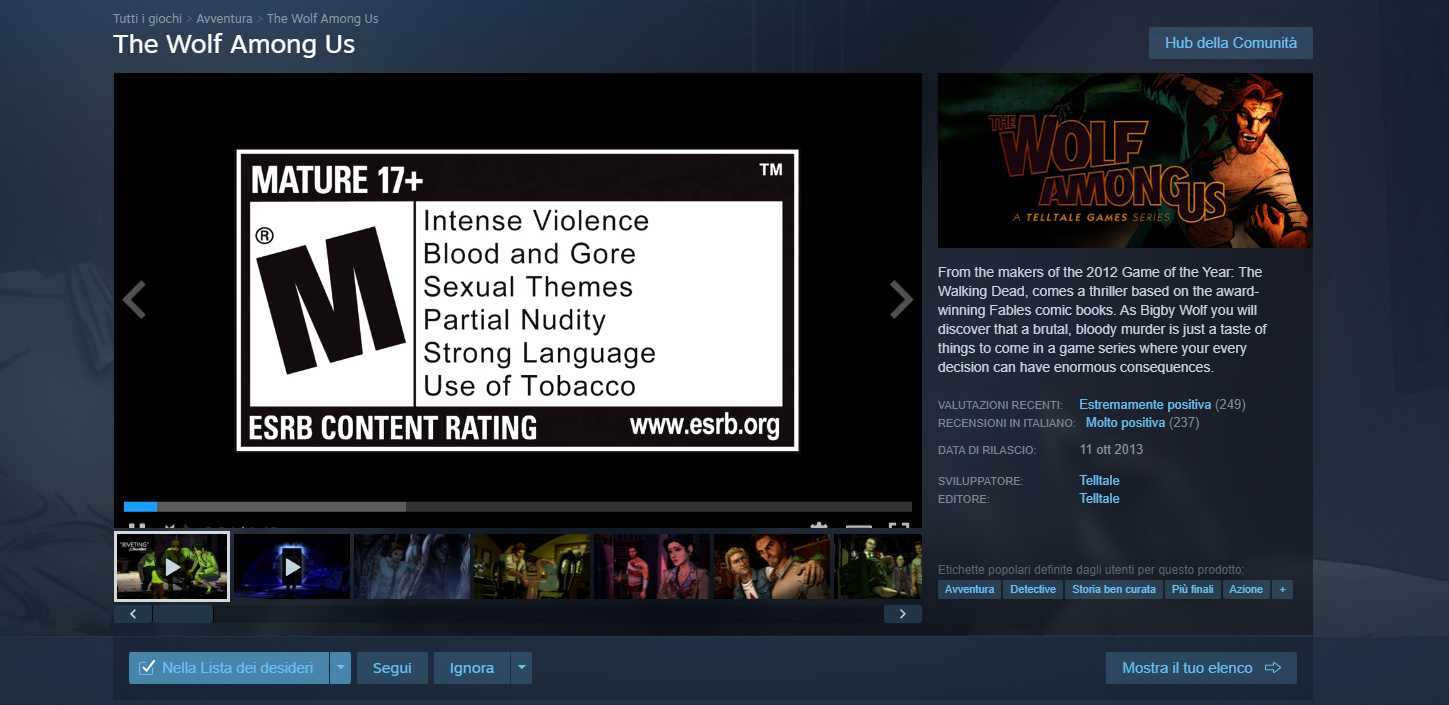Open publisher Telltale link
This screenshot has height=705, width=1449.
click(x=1099, y=499)
